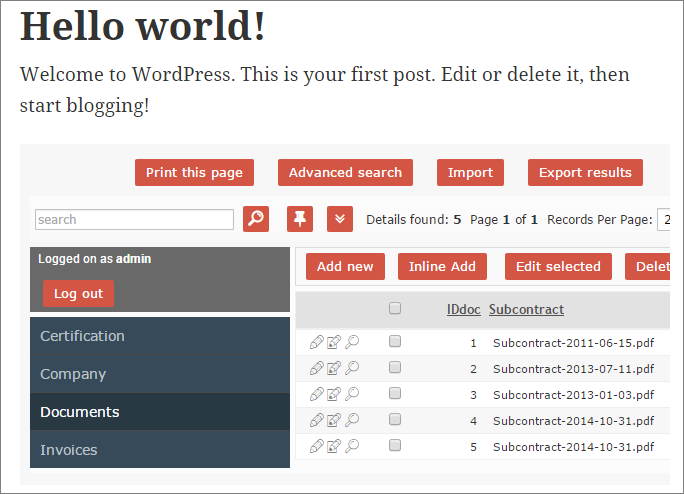Screen dimensions: 684x494
Task: Open Advanced search
Action: pyautogui.click(x=345, y=172)
